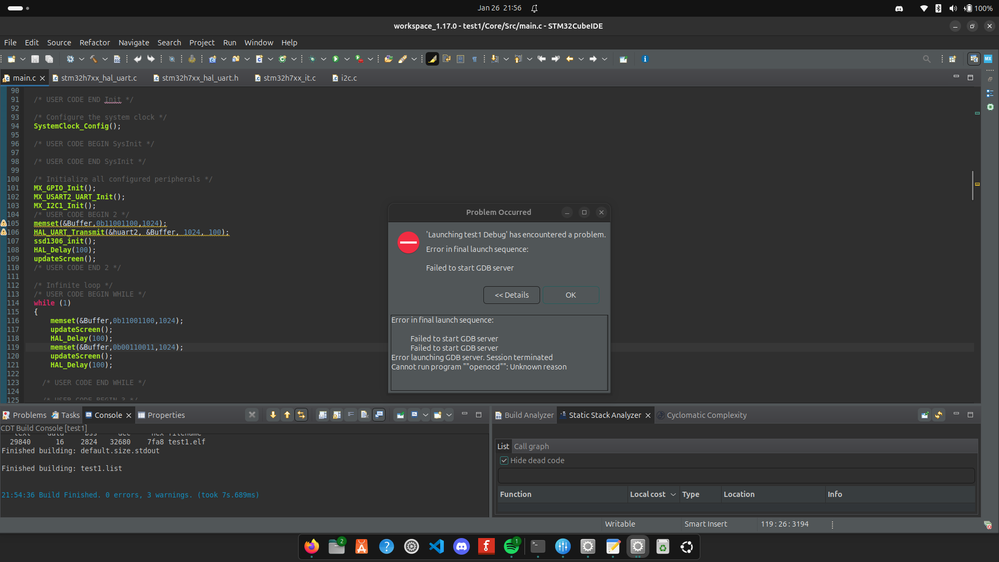
Task: Open the Run dropdown arrow beside green play
Action: point(347,59)
